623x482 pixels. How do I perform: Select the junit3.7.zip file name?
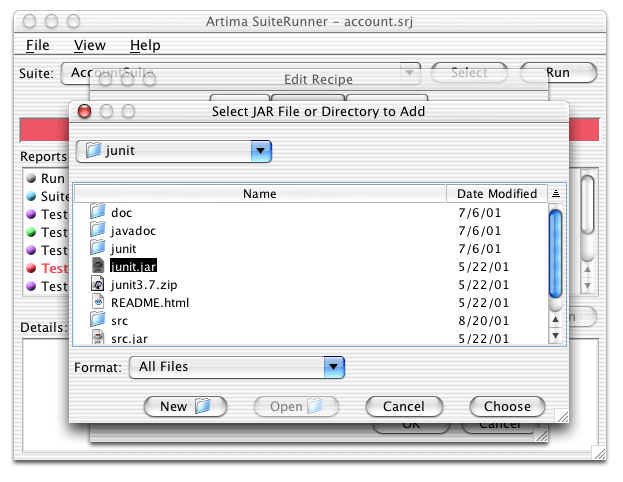144,285
